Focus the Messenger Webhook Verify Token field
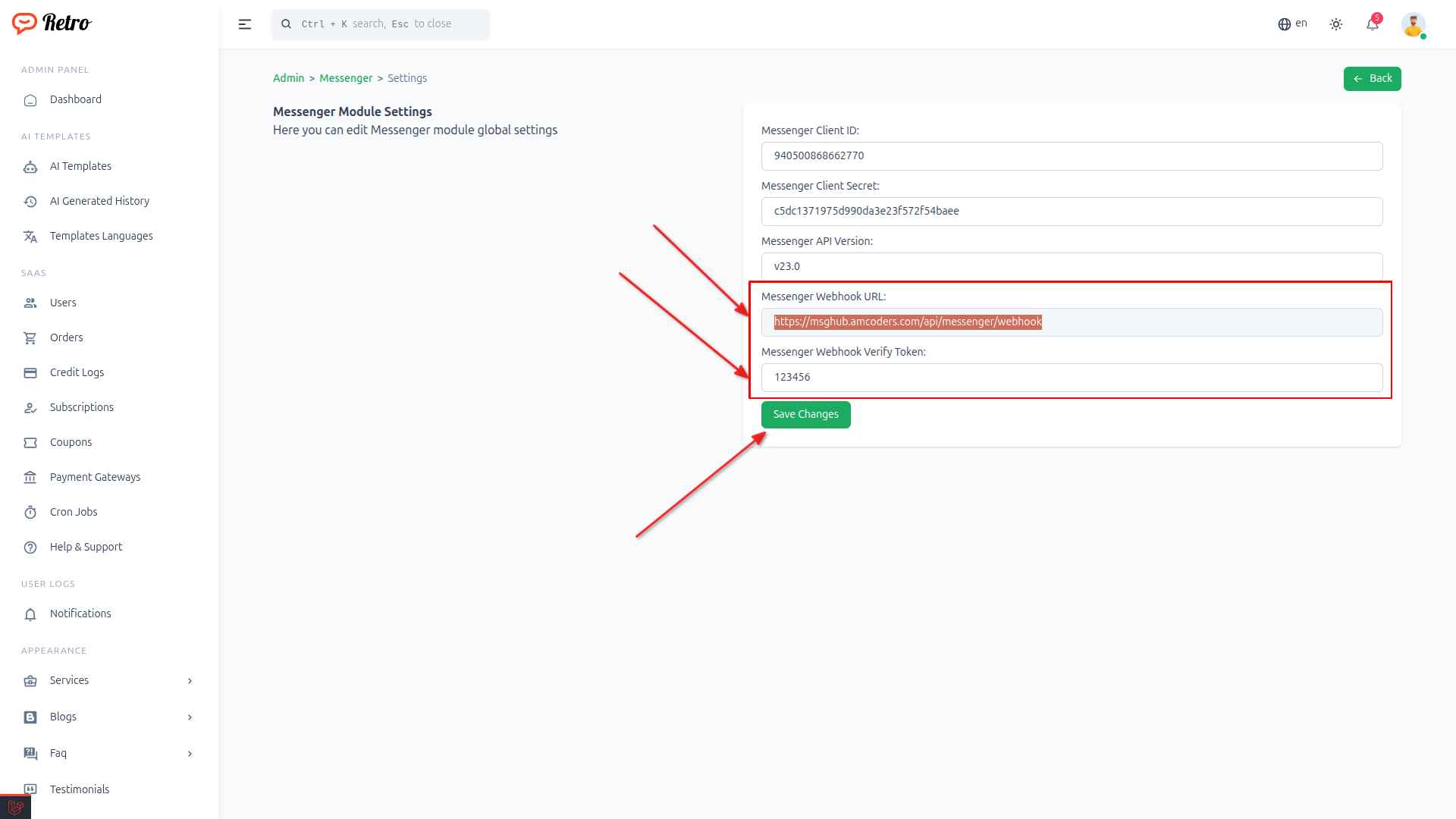 [1072, 378]
